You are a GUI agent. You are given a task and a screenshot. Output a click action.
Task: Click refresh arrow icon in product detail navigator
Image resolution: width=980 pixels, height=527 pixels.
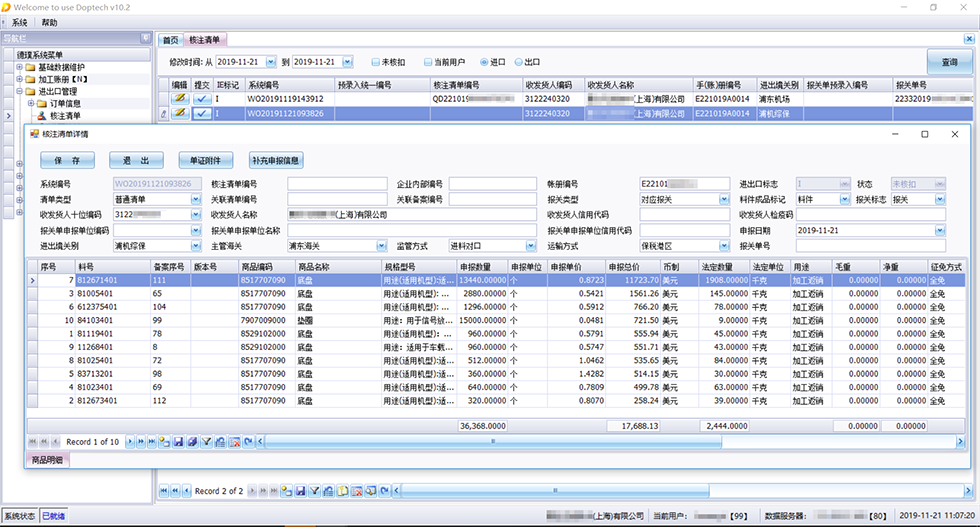pyautogui.click(x=249, y=441)
